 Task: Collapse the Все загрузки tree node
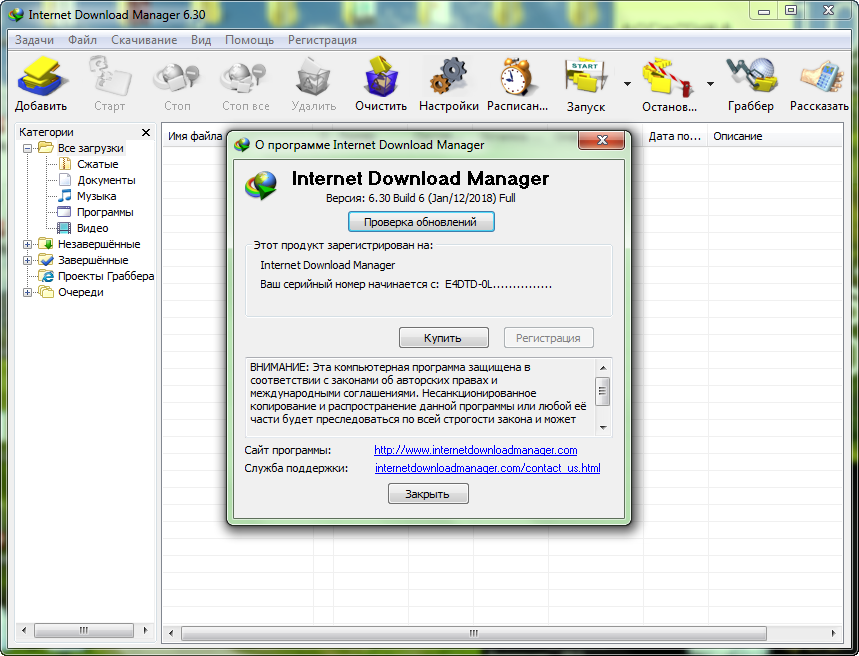click(x=27, y=149)
